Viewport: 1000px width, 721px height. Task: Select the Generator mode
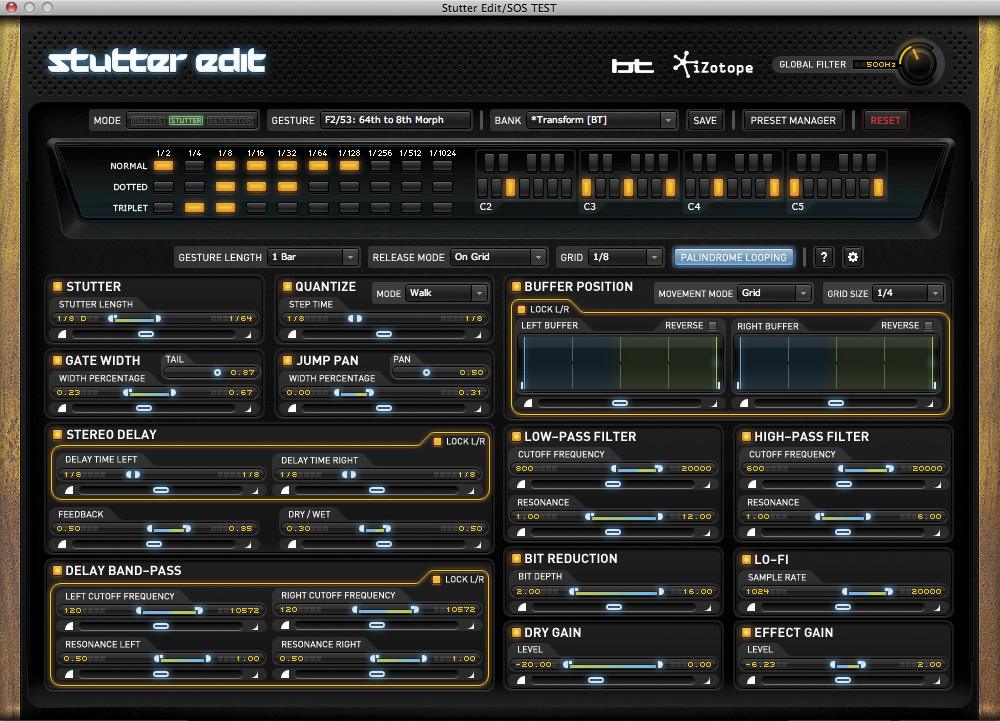230,120
